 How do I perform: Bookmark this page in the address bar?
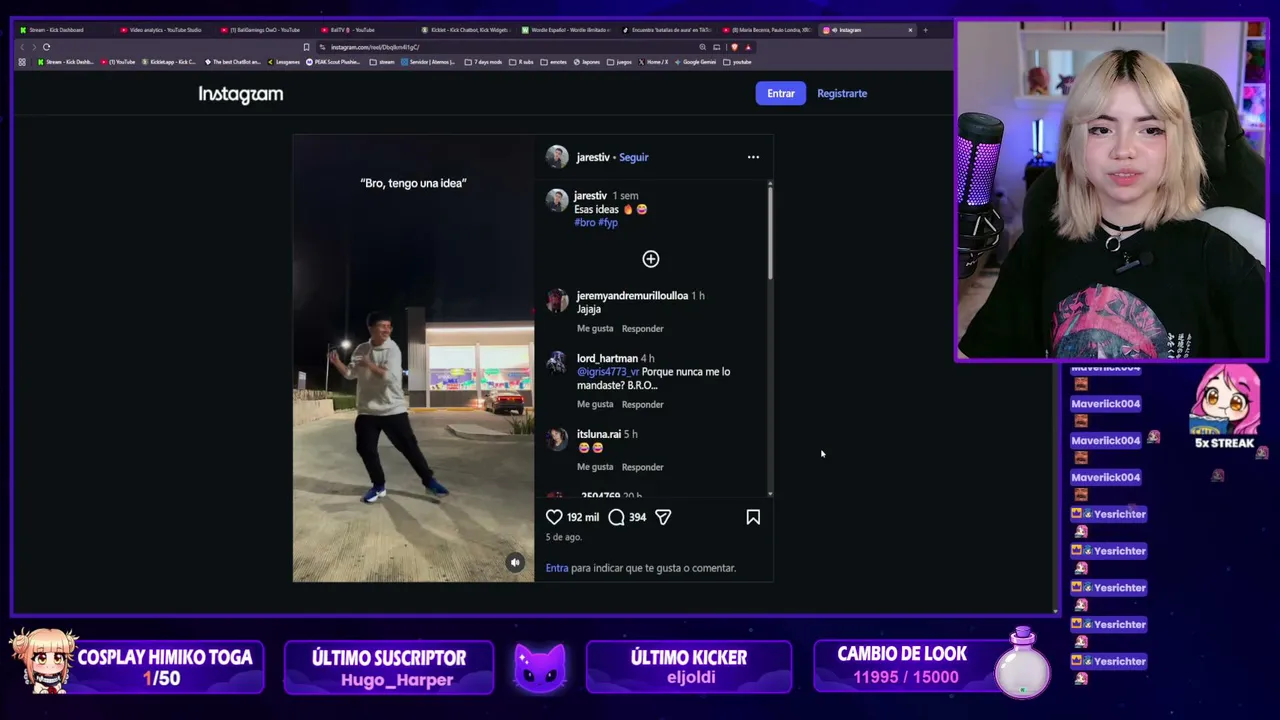click(x=306, y=47)
